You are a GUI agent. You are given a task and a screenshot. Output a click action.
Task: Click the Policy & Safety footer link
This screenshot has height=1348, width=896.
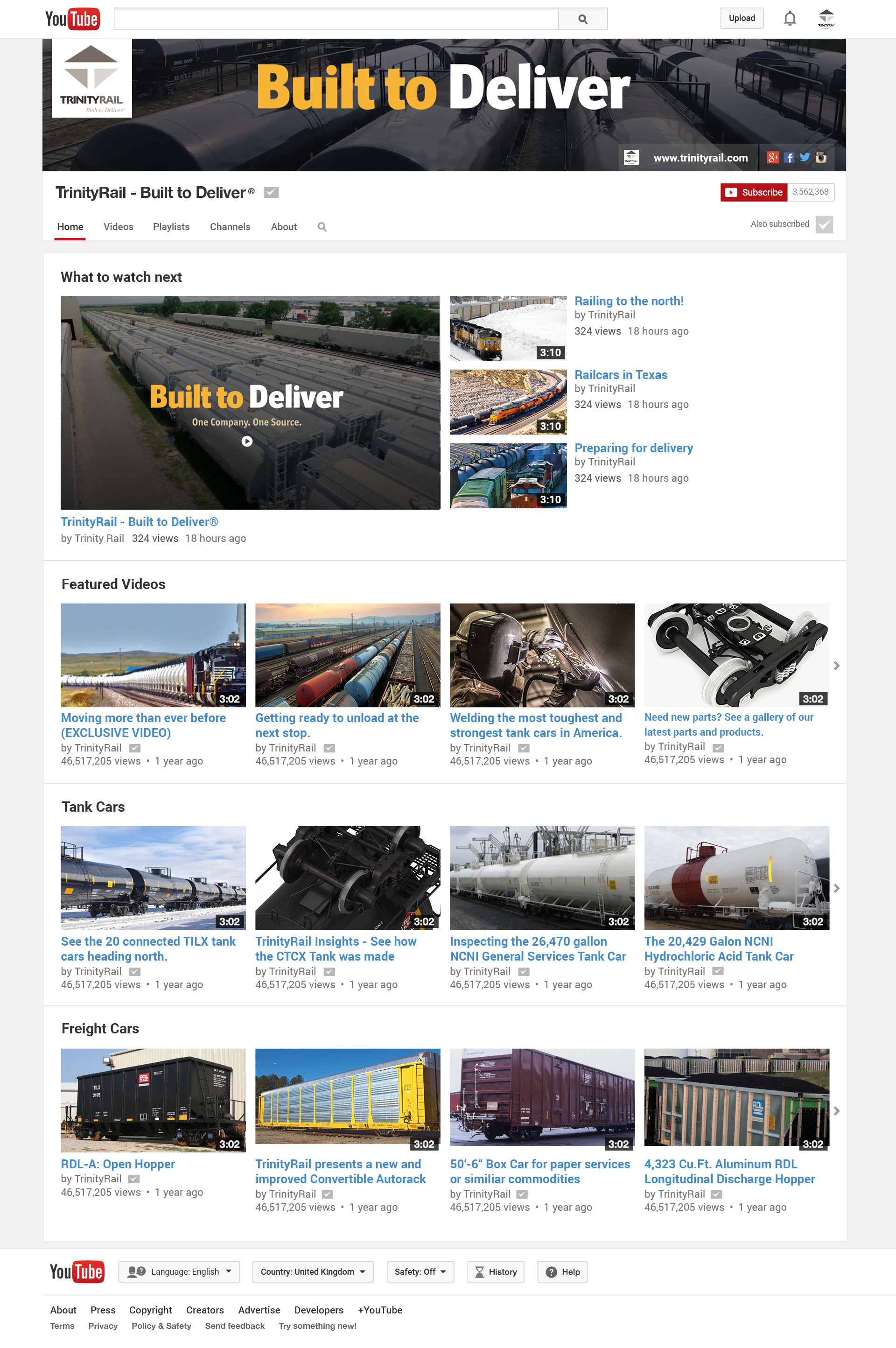(161, 1326)
